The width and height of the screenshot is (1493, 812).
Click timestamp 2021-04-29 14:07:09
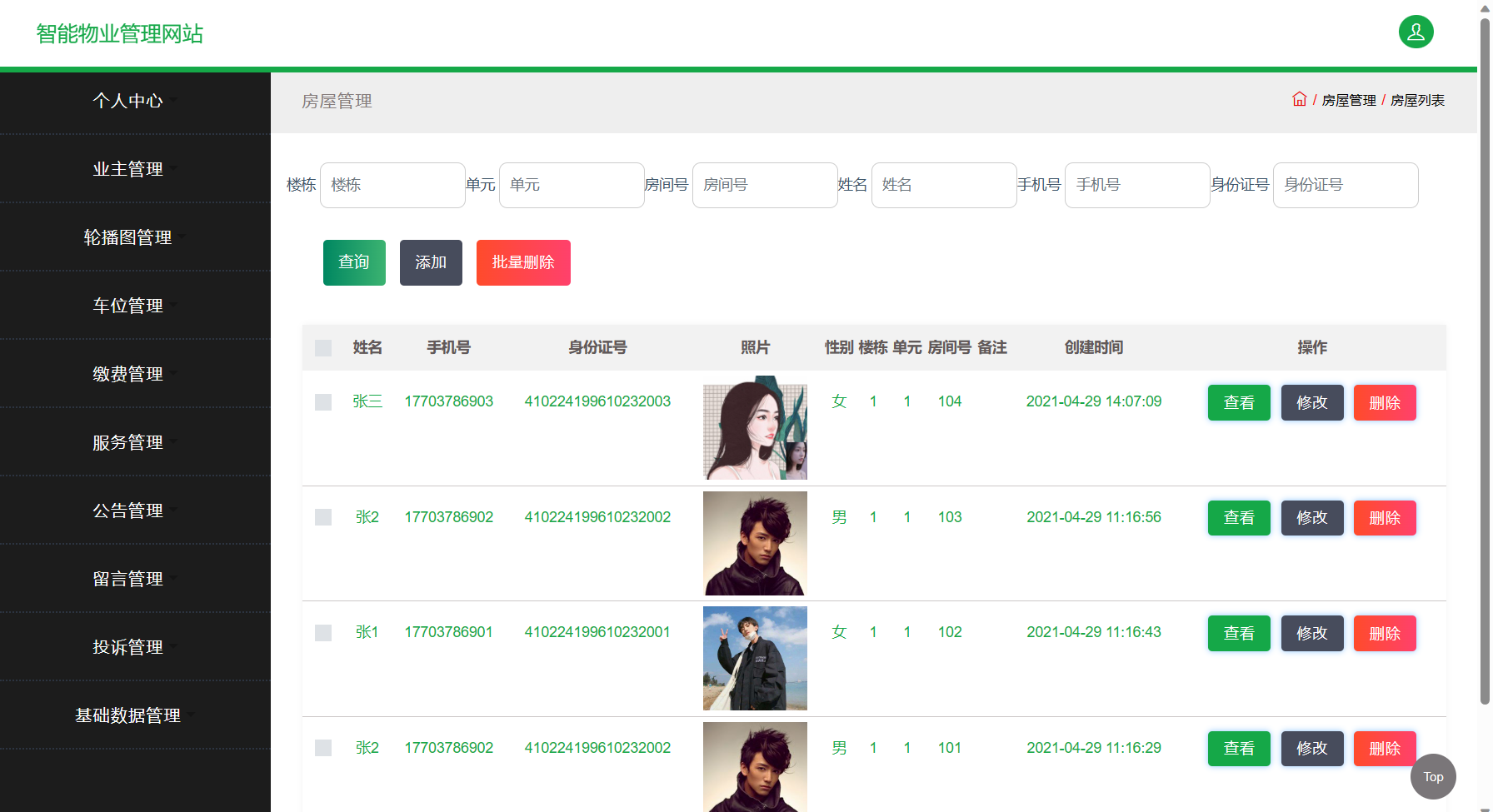pyautogui.click(x=1094, y=401)
